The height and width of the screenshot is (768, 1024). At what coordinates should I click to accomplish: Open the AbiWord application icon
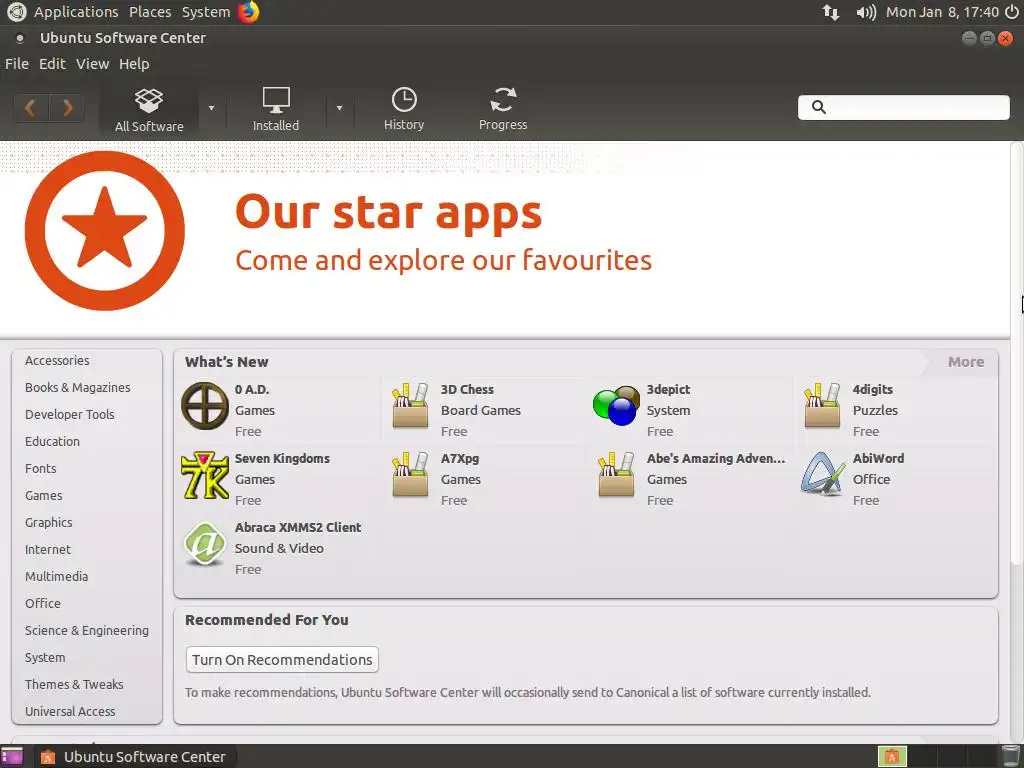(x=822, y=475)
